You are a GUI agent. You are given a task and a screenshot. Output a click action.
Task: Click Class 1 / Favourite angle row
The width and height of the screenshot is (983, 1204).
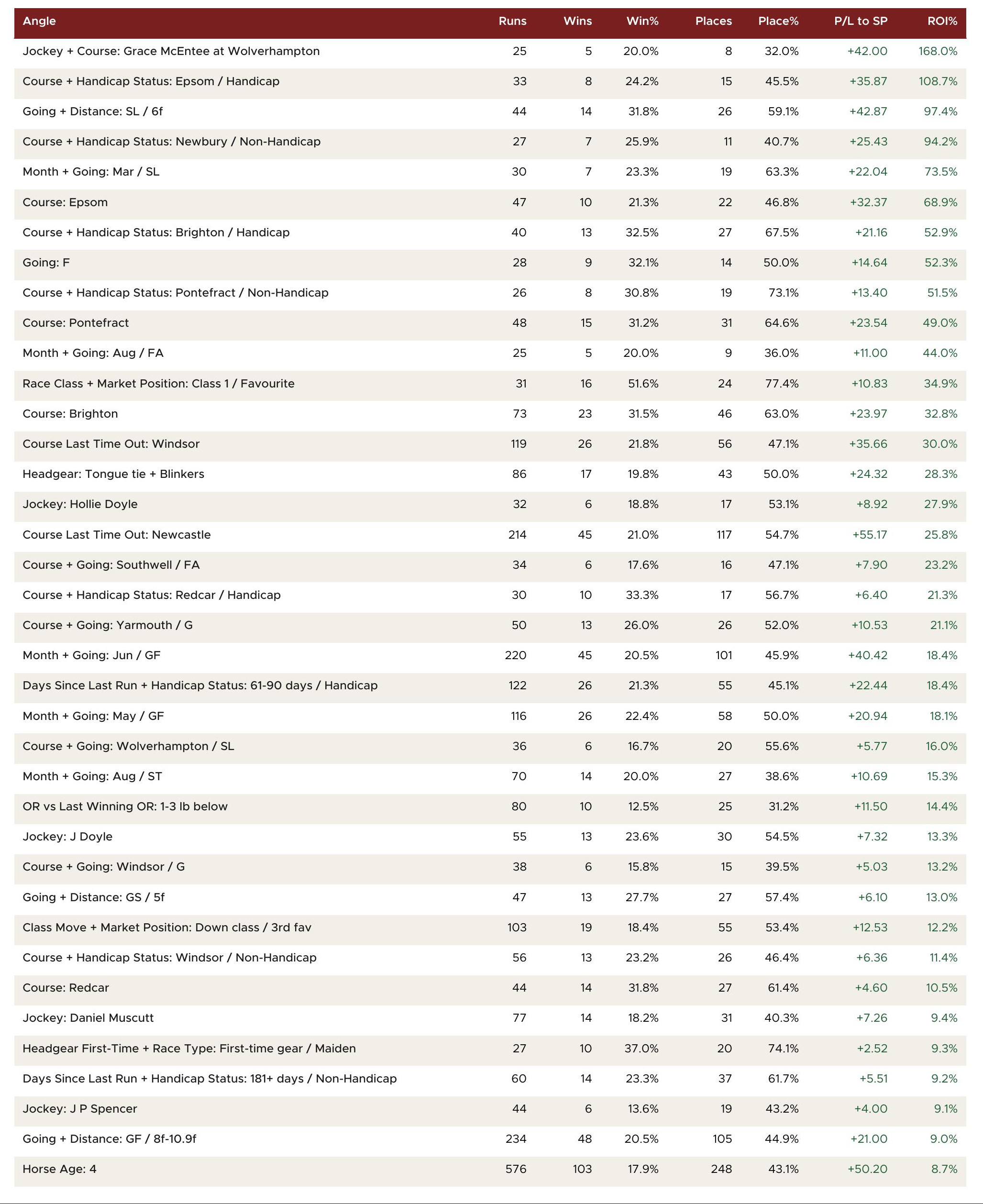(x=490, y=384)
